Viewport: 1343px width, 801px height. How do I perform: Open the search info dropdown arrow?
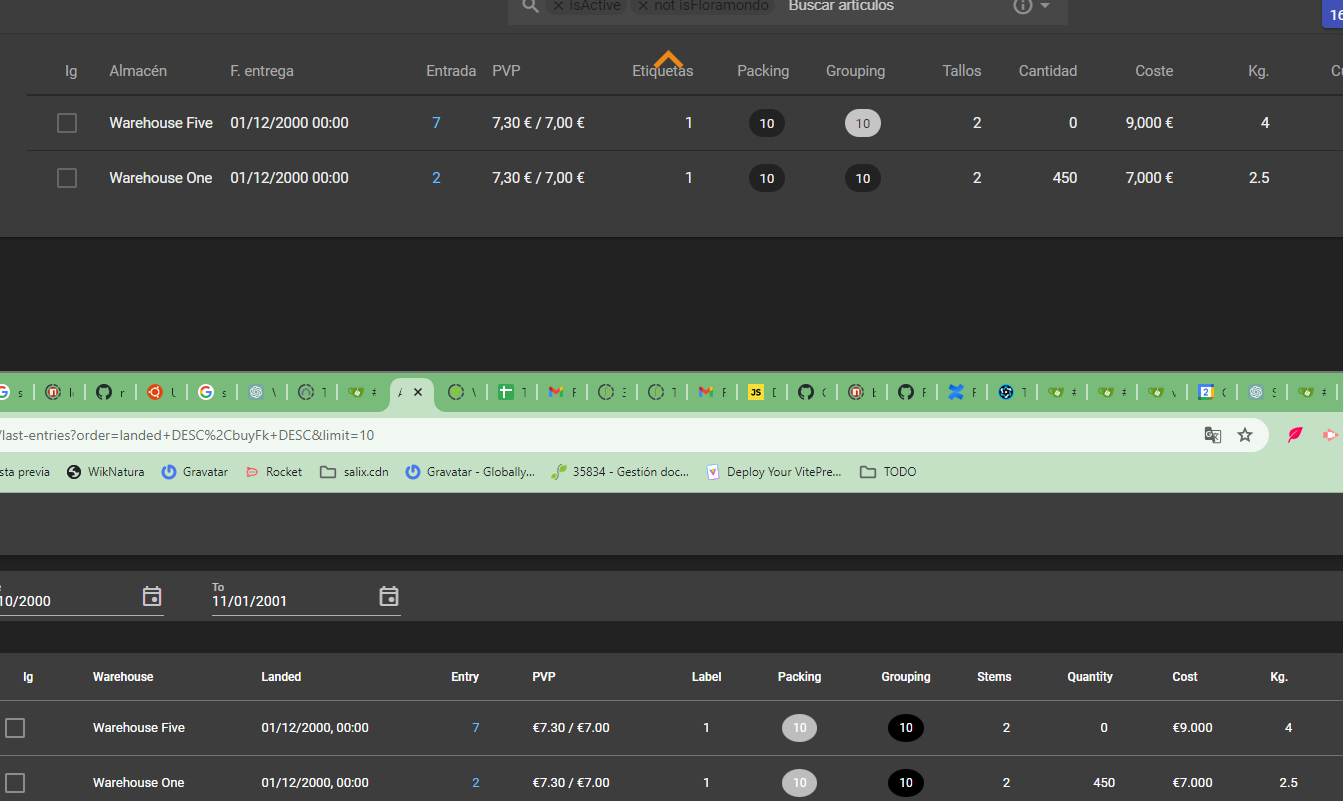click(1045, 6)
